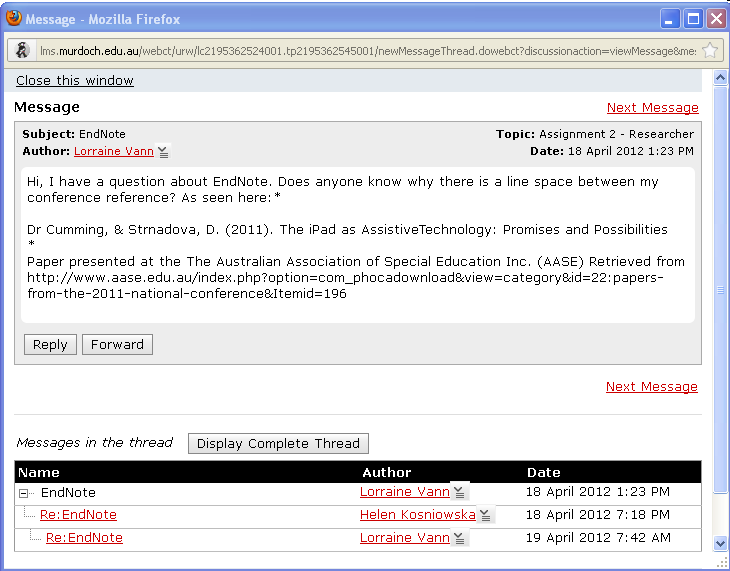Viewport: 730px width, 571px height.
Task: Click the vertical scrollbar thumb
Action: [720, 289]
